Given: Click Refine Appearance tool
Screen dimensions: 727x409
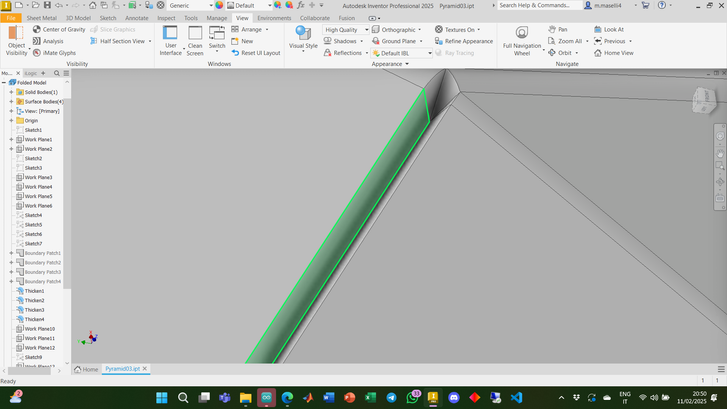Looking at the screenshot, I should tap(464, 41).
